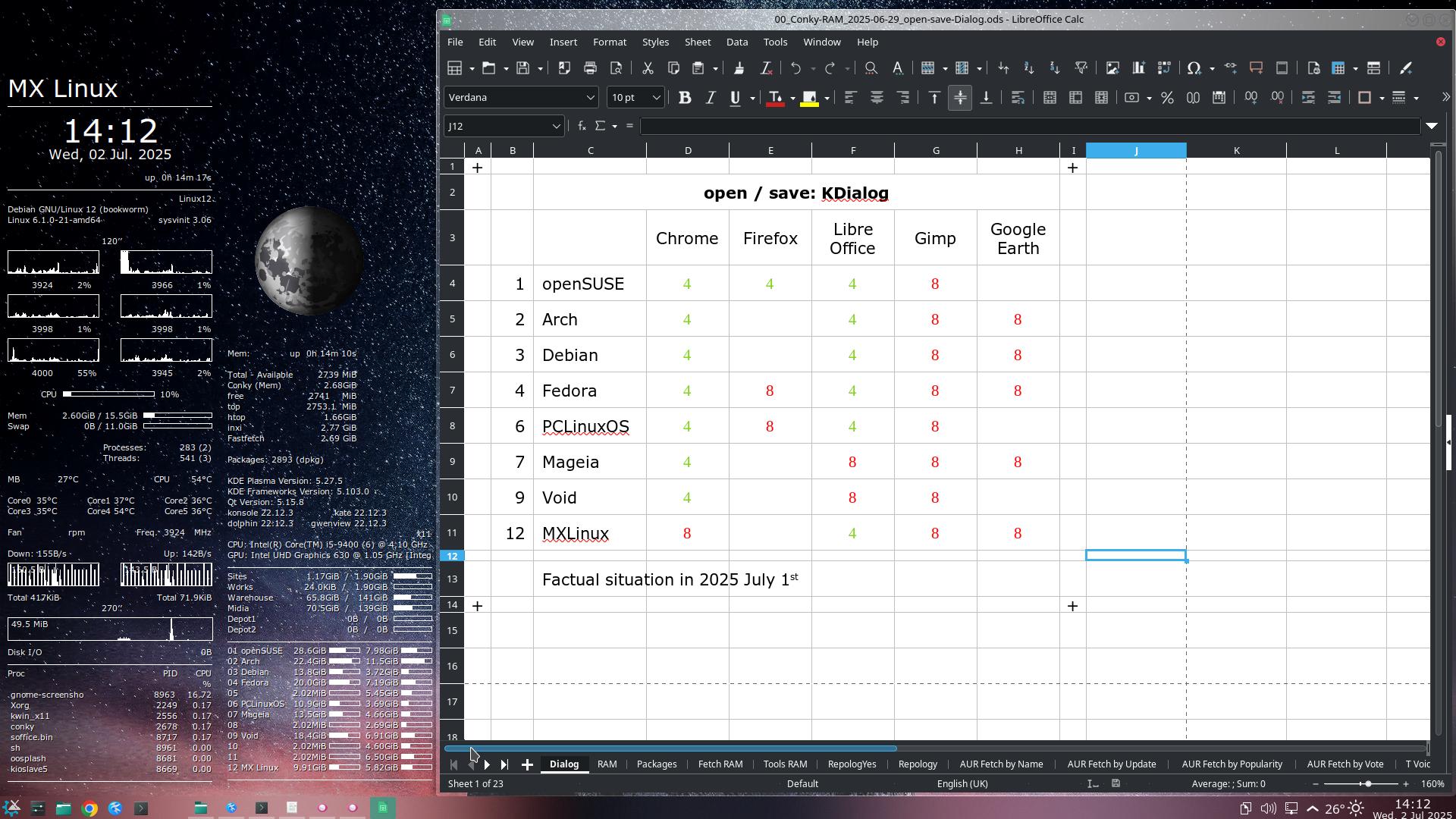Screen dimensions: 1456x819
Task: Open the Verdana font name dropdown
Action: tap(590, 98)
